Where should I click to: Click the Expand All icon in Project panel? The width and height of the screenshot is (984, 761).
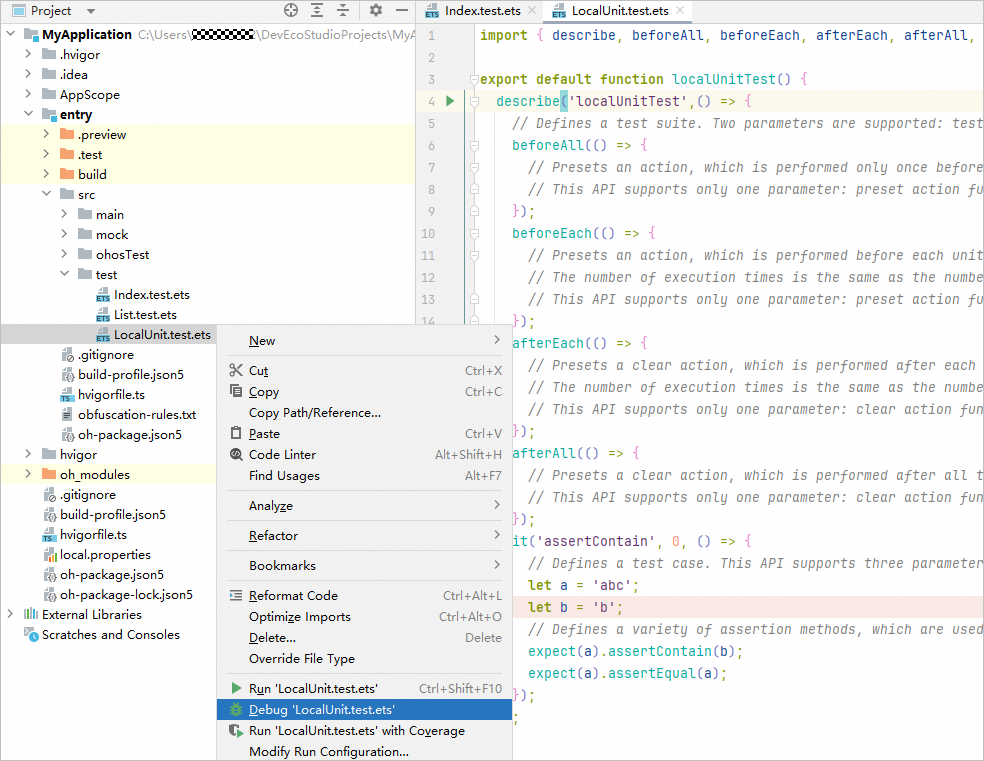[317, 11]
